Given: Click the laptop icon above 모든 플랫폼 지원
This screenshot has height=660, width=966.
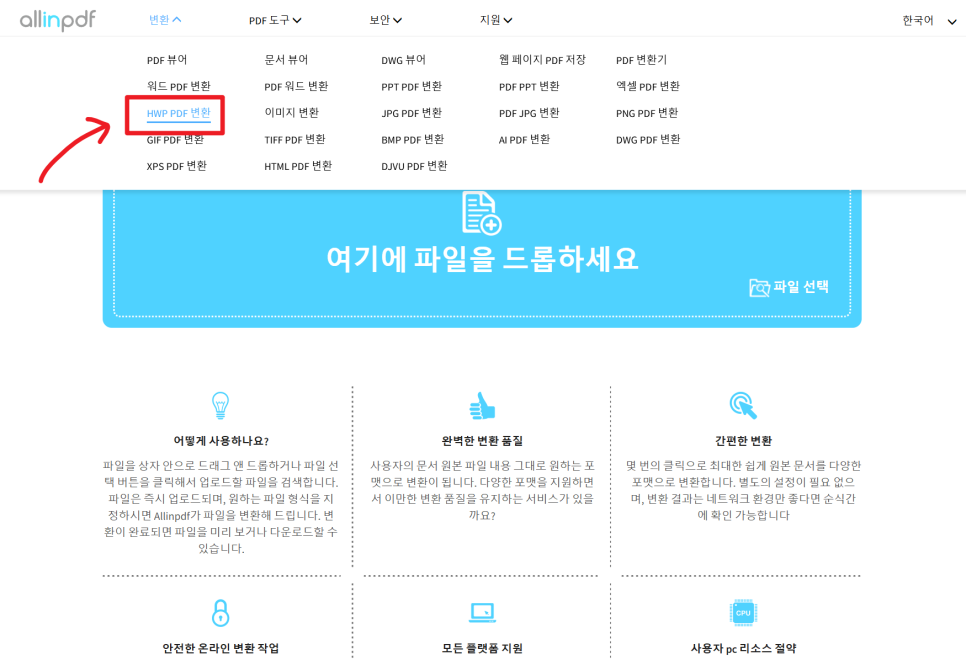Looking at the screenshot, I should (482, 613).
